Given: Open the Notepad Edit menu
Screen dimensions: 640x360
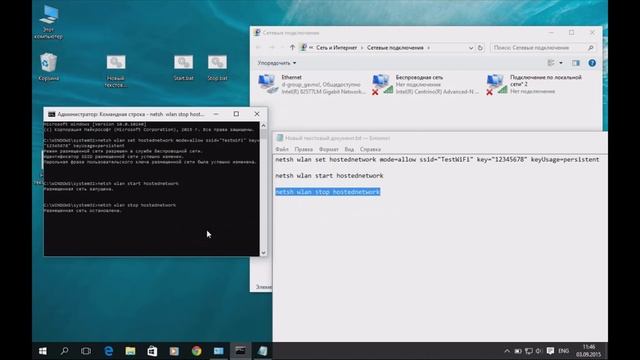Looking at the screenshot, I should [x=304, y=149].
